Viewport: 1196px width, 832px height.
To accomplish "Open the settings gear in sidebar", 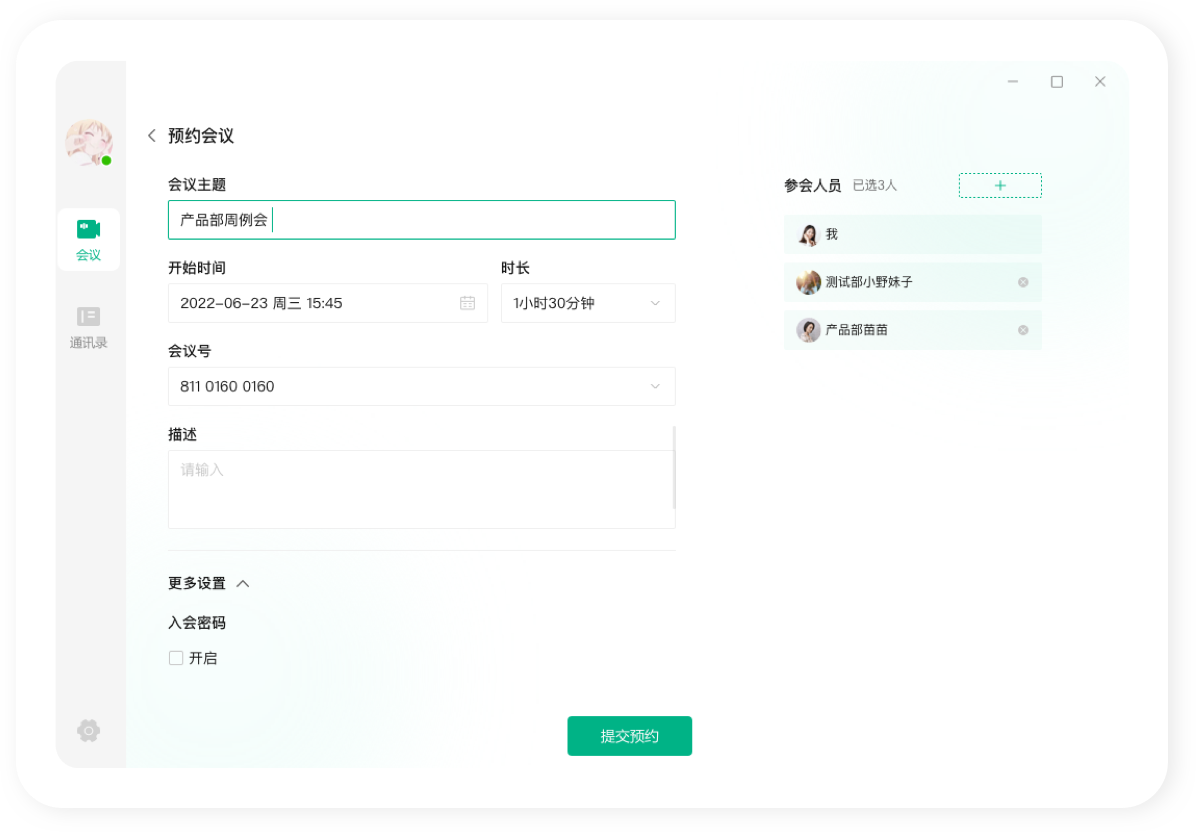I will [89, 731].
